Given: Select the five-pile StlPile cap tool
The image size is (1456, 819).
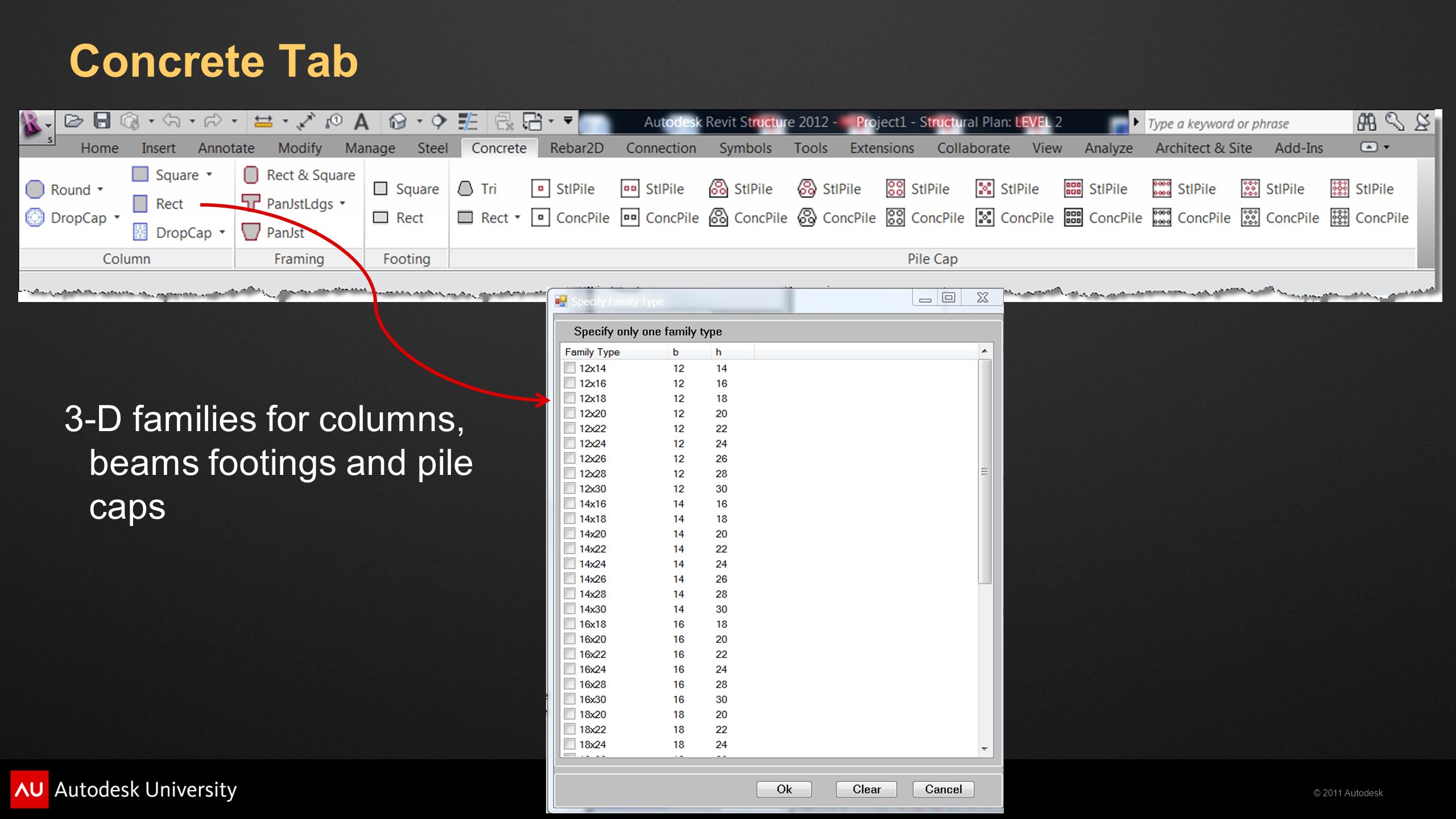Looking at the screenshot, I should [x=1007, y=189].
